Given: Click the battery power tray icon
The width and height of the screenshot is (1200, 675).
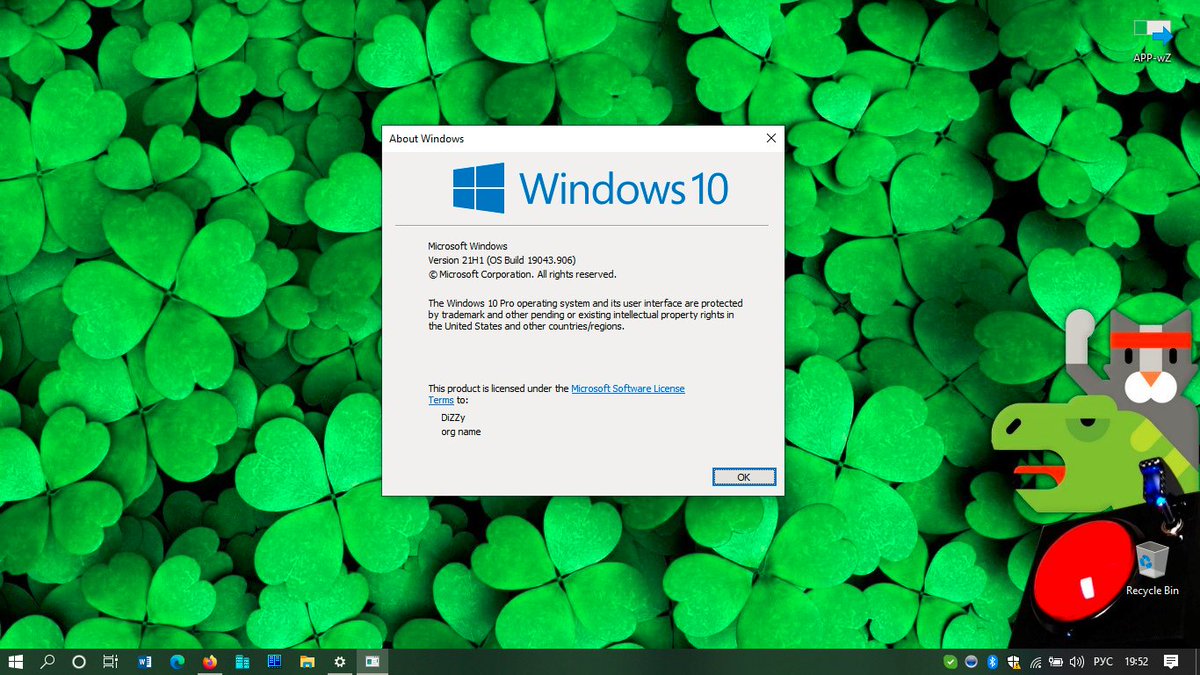Looking at the screenshot, I should (x=1056, y=661).
